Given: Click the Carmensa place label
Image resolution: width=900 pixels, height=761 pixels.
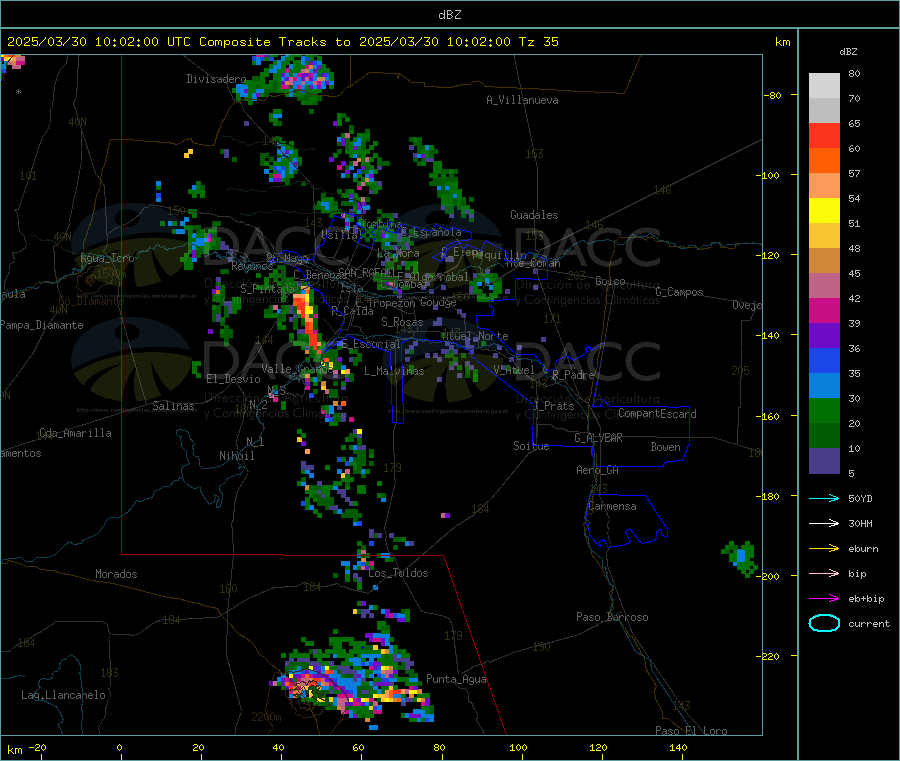Looking at the screenshot, I should 612,507.
